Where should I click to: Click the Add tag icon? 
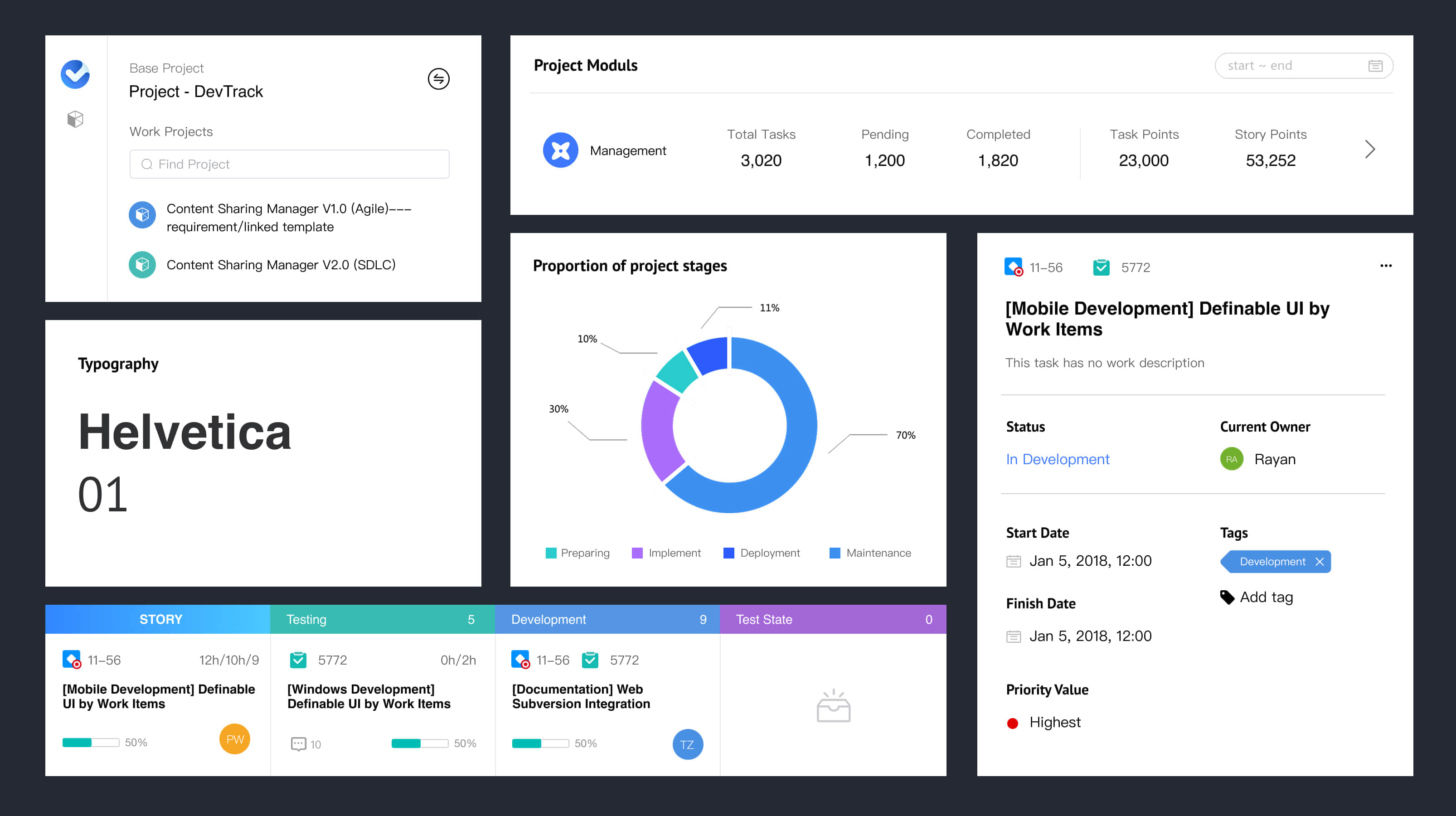(x=1227, y=597)
